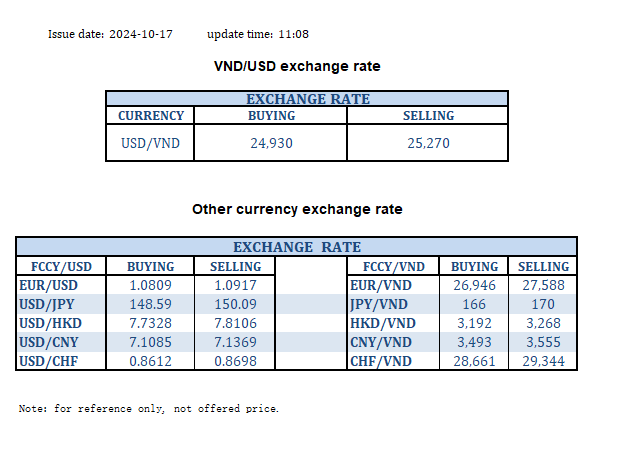This screenshot has height=466, width=631.
Task: Select the USD/CNY row label
Action: [48, 342]
